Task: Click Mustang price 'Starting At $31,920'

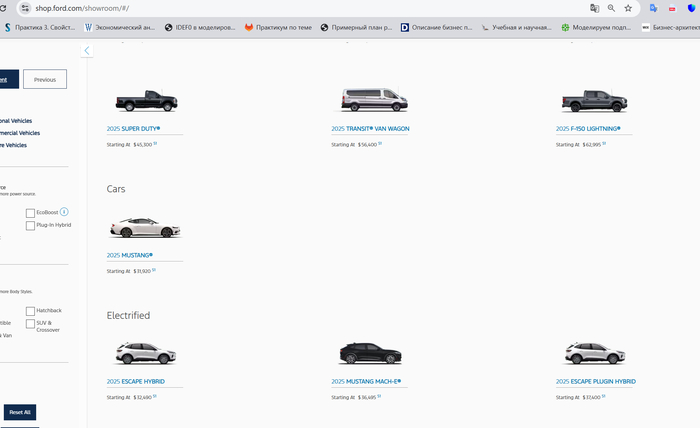Action: tap(131, 271)
